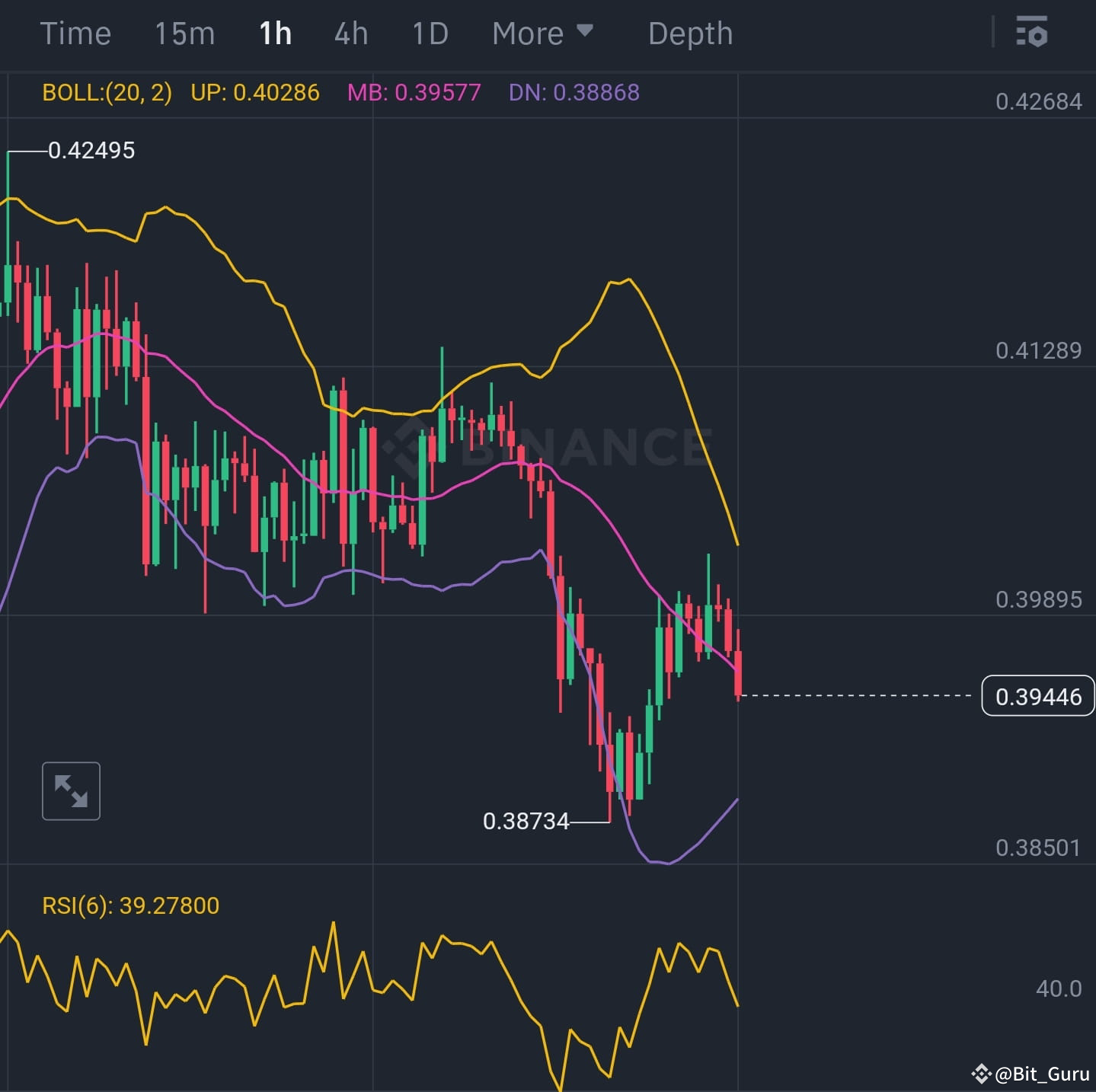Select the 1D tab
This screenshot has height=1092, width=1096.
(429, 34)
